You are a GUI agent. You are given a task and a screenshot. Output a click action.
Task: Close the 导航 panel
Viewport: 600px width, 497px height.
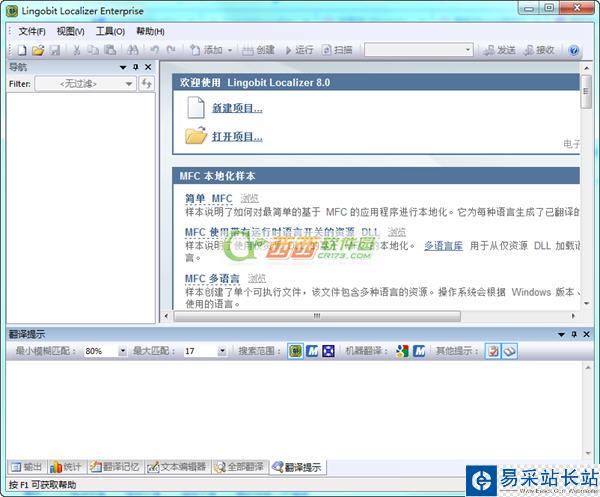coord(148,67)
